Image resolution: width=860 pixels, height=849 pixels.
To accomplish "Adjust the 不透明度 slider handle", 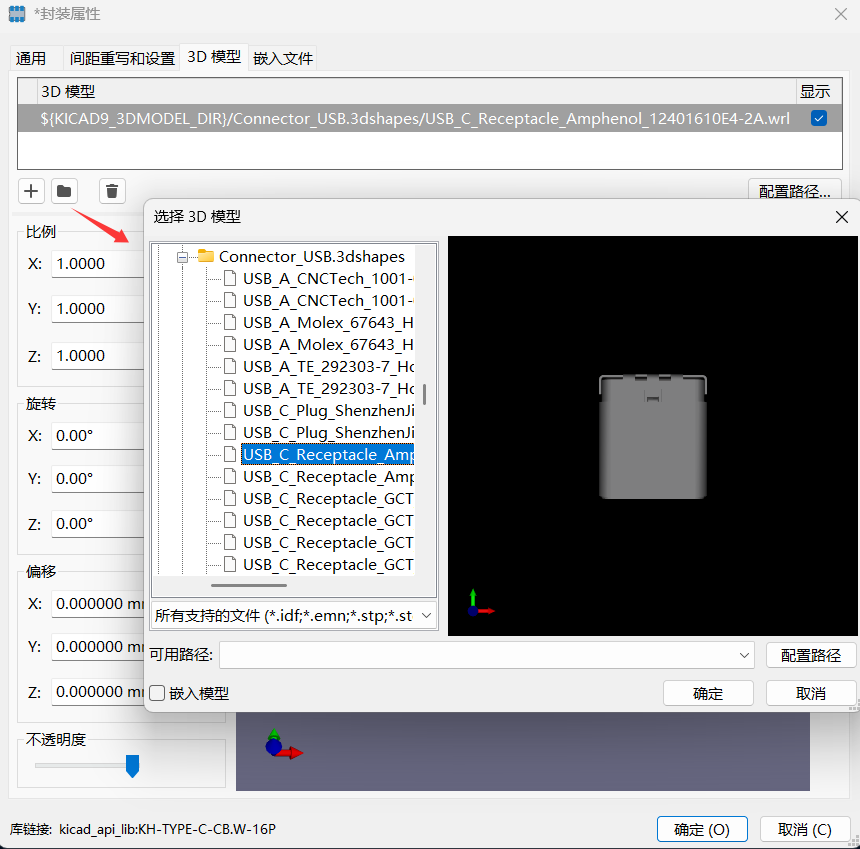I will 132,766.
